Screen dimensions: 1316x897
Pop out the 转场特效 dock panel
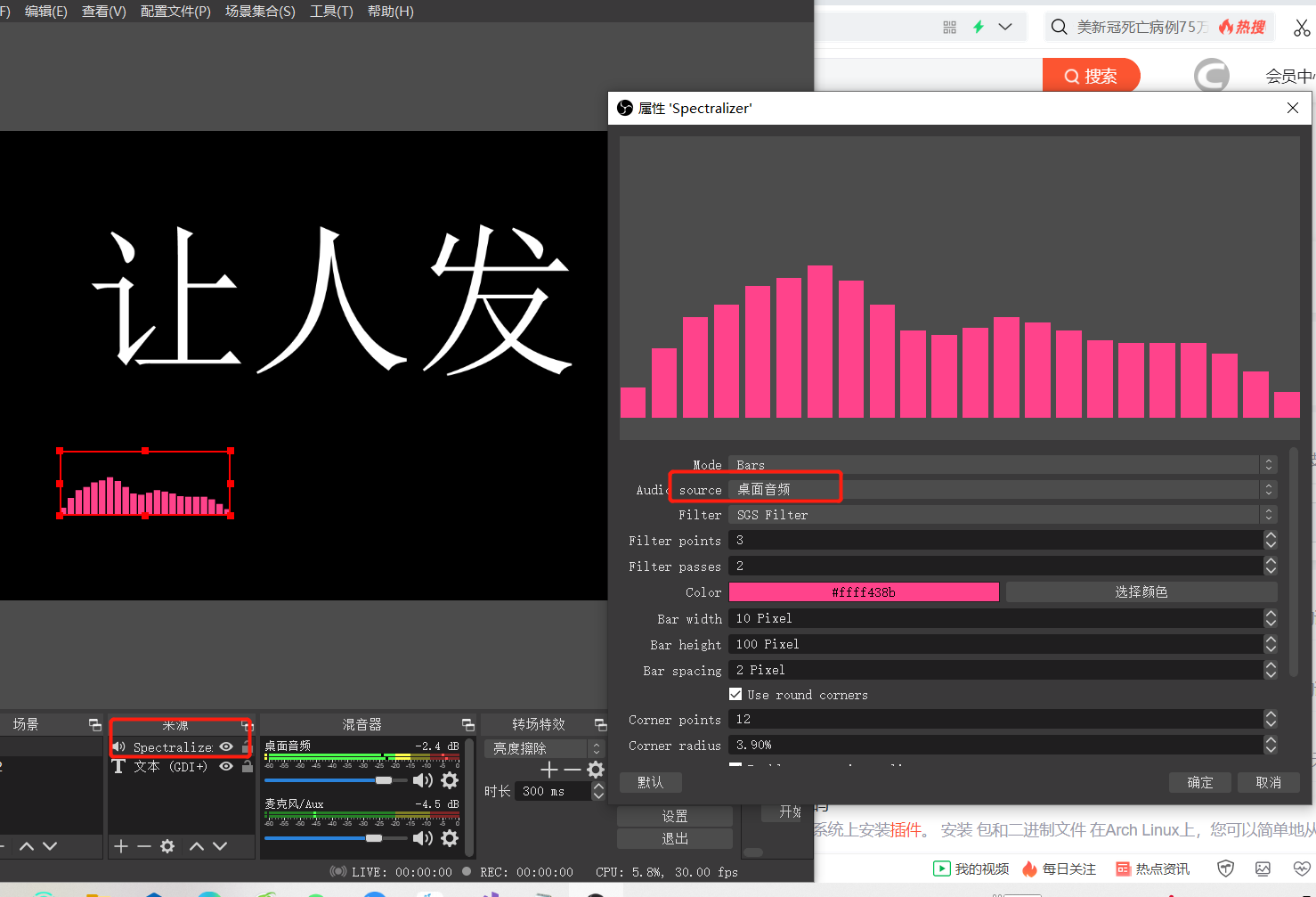(x=600, y=725)
